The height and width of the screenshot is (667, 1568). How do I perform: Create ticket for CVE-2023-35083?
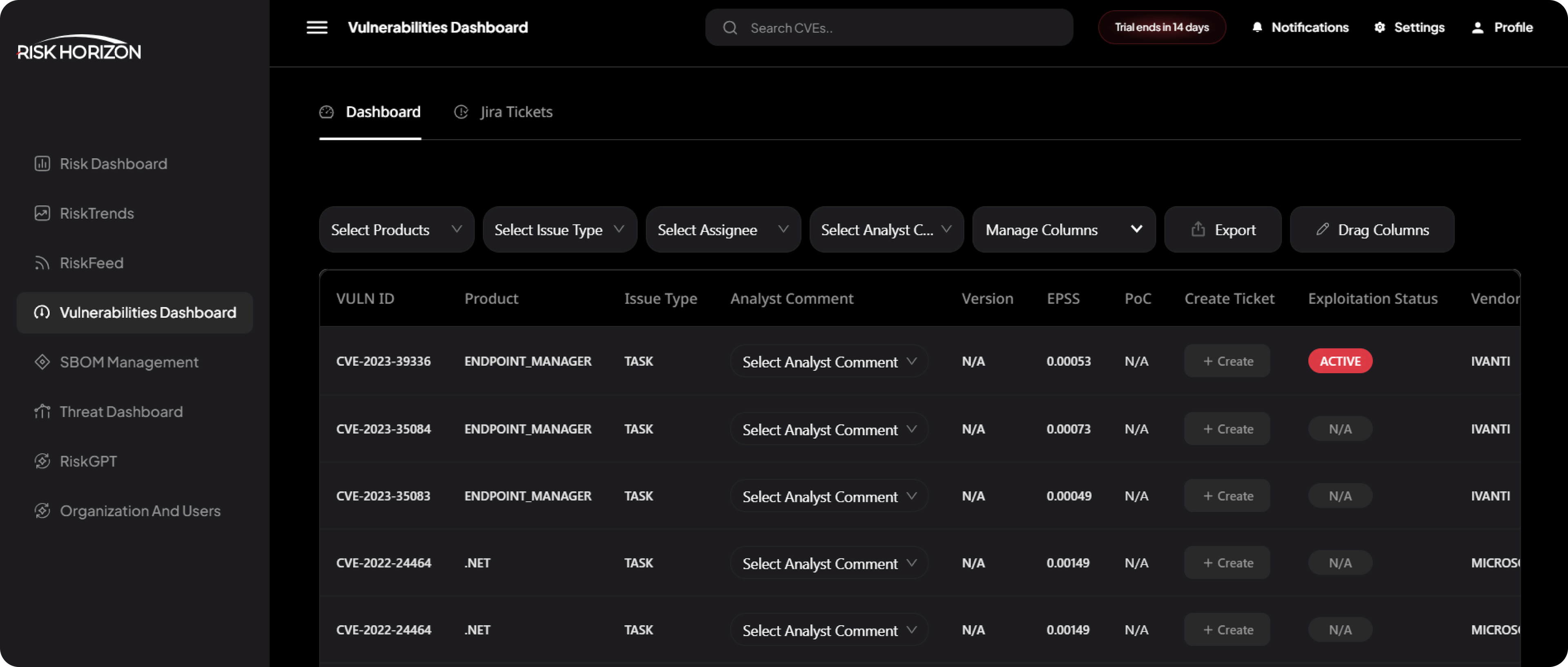coord(1227,496)
